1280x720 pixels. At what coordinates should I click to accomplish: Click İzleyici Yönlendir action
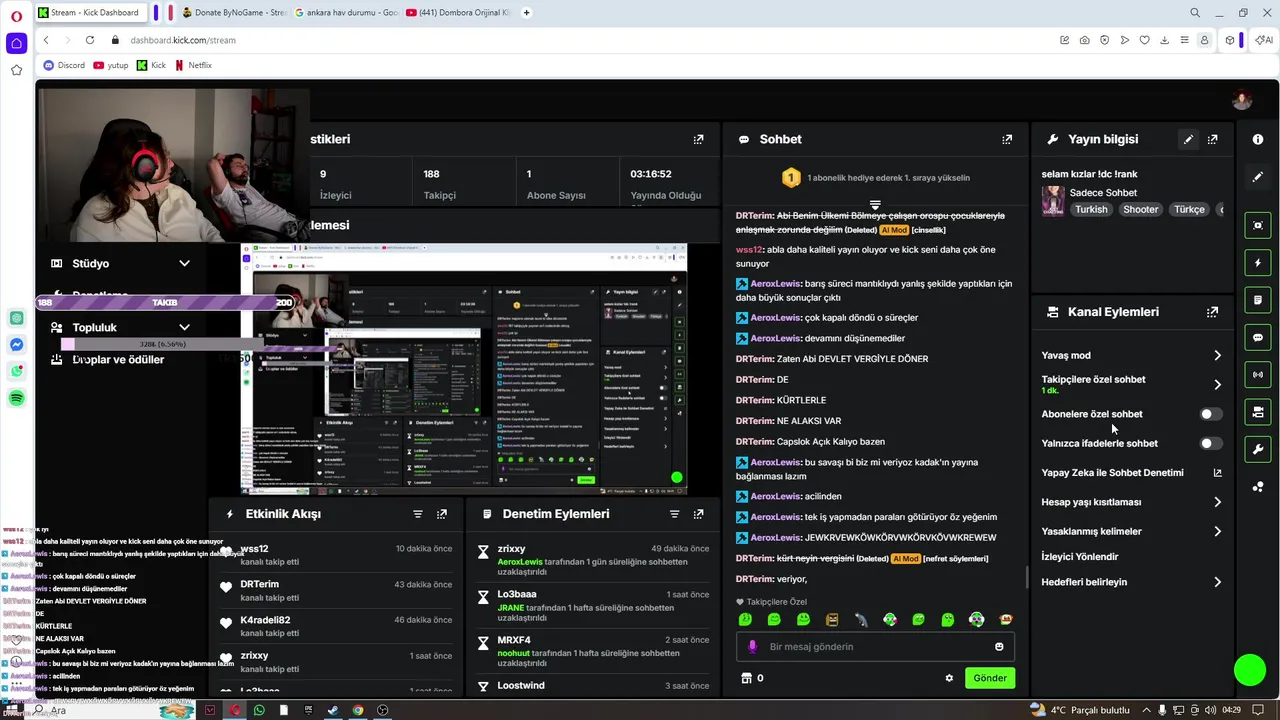1080,557
